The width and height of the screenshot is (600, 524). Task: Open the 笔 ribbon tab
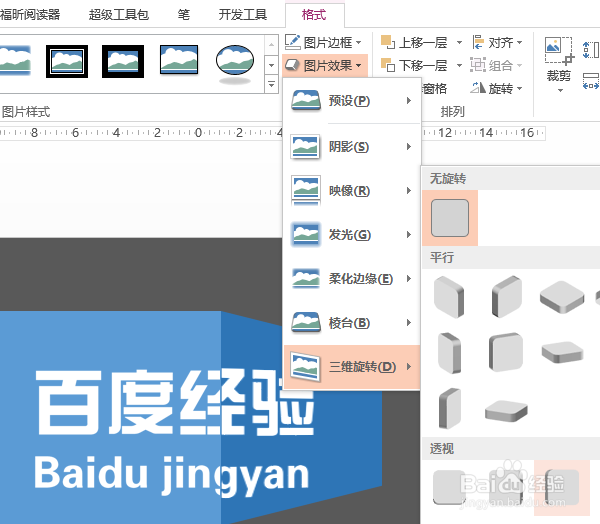[x=184, y=15]
